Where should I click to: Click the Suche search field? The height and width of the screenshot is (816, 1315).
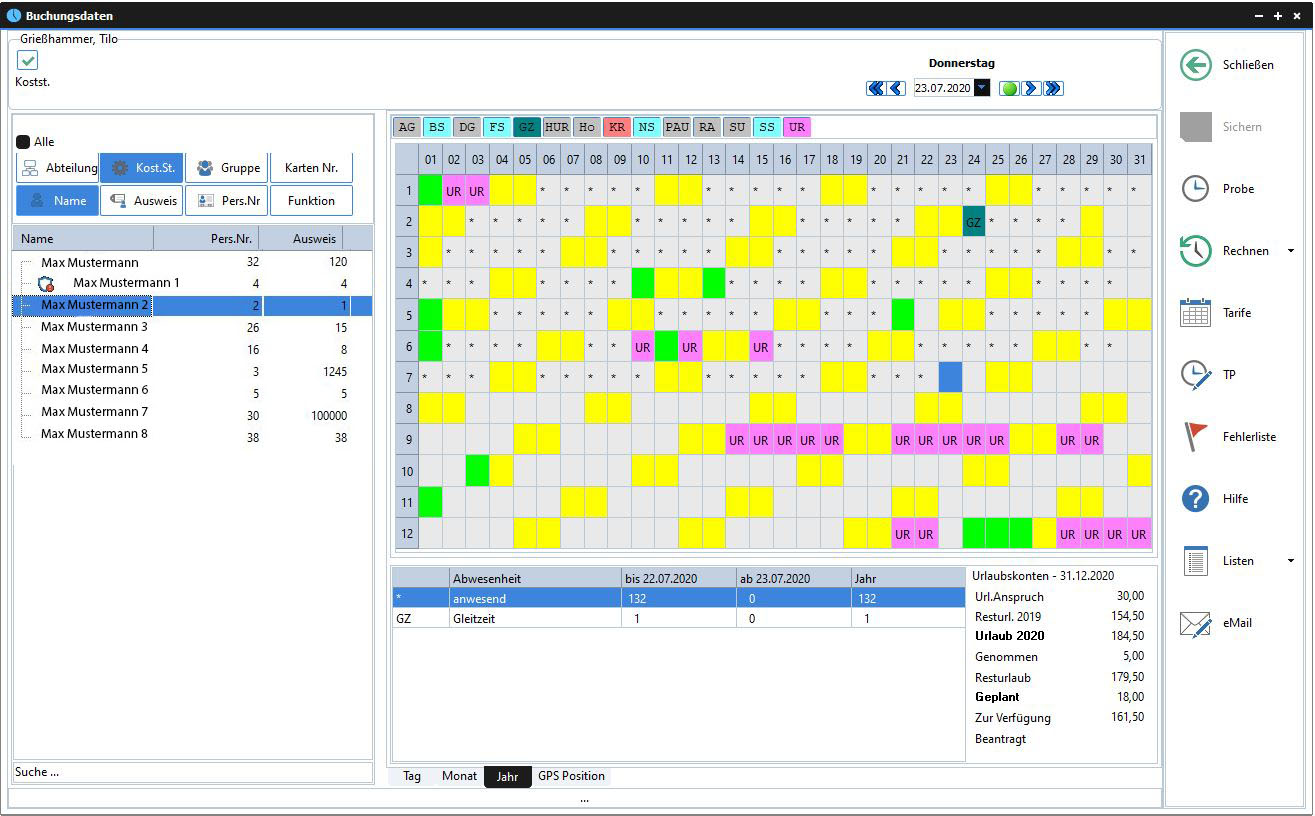pos(192,772)
